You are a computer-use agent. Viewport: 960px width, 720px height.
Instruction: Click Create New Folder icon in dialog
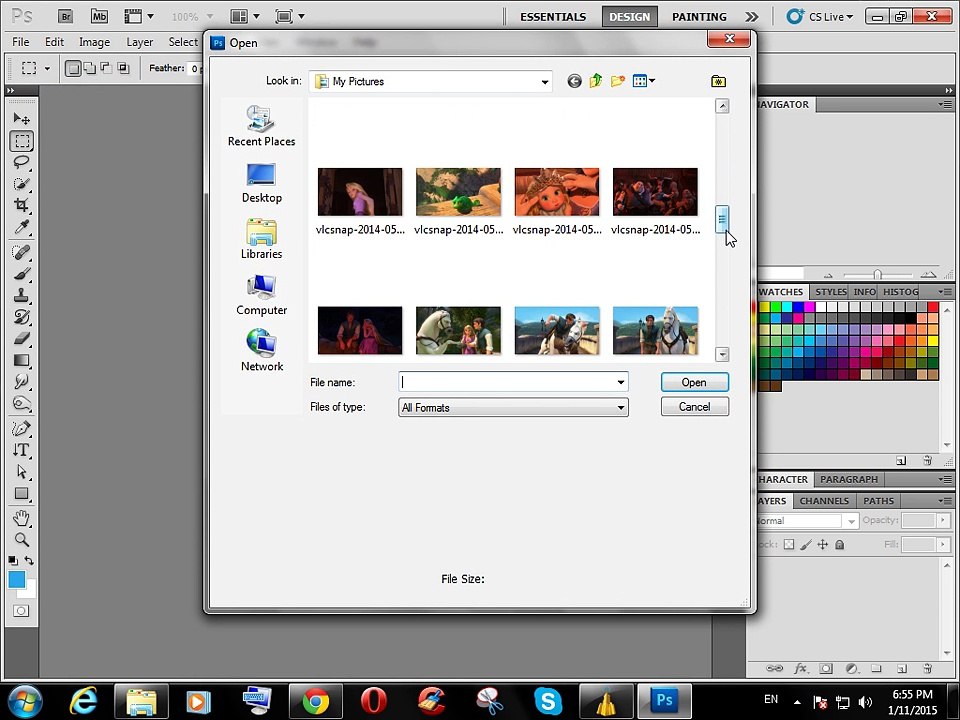618,81
